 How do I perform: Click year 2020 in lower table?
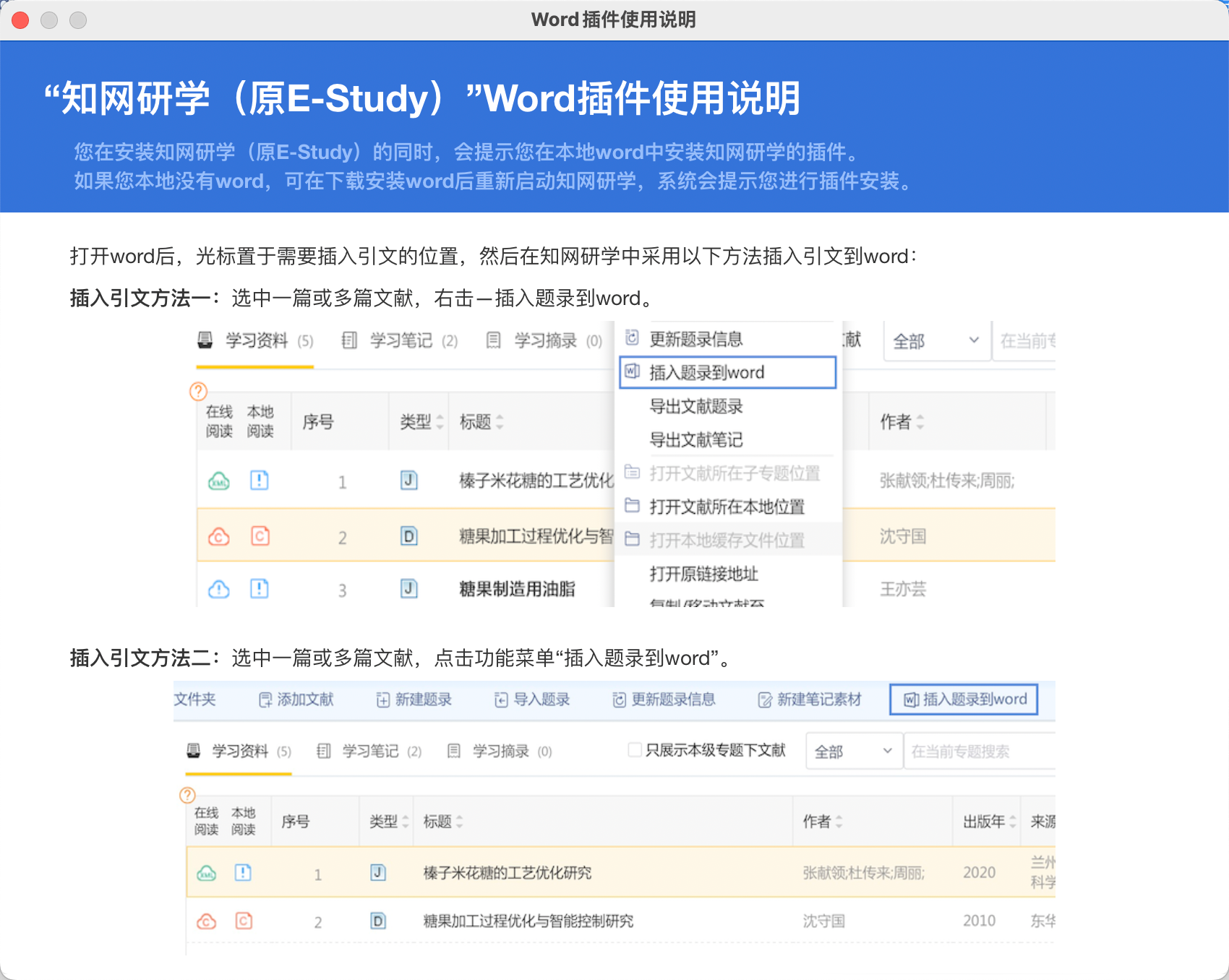pyautogui.click(x=979, y=873)
